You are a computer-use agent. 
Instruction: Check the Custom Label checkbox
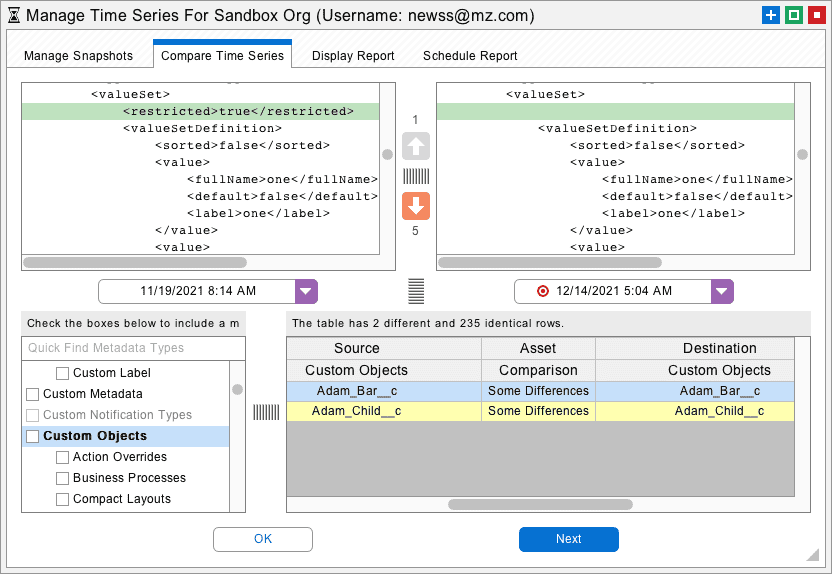tap(62, 373)
